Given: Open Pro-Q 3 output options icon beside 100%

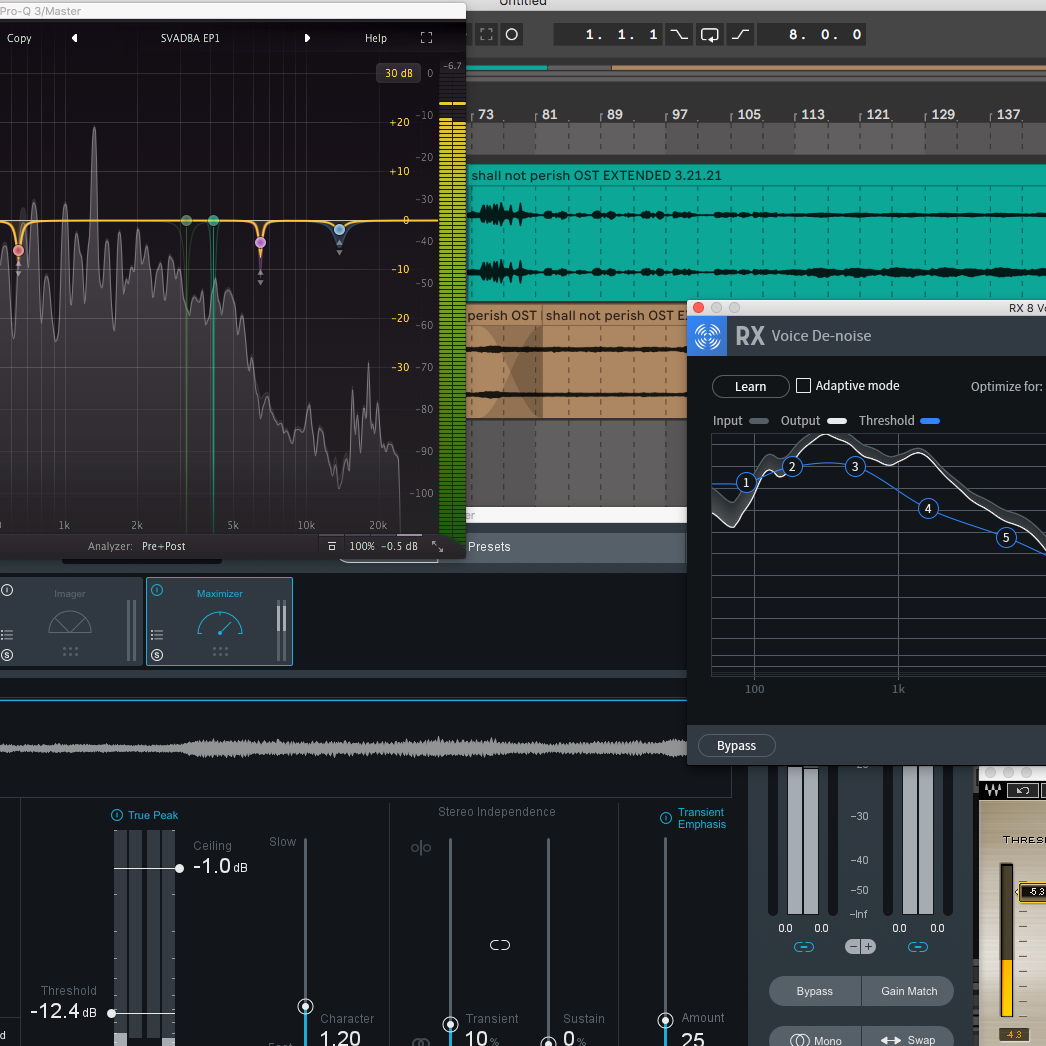Looking at the screenshot, I should [x=332, y=546].
